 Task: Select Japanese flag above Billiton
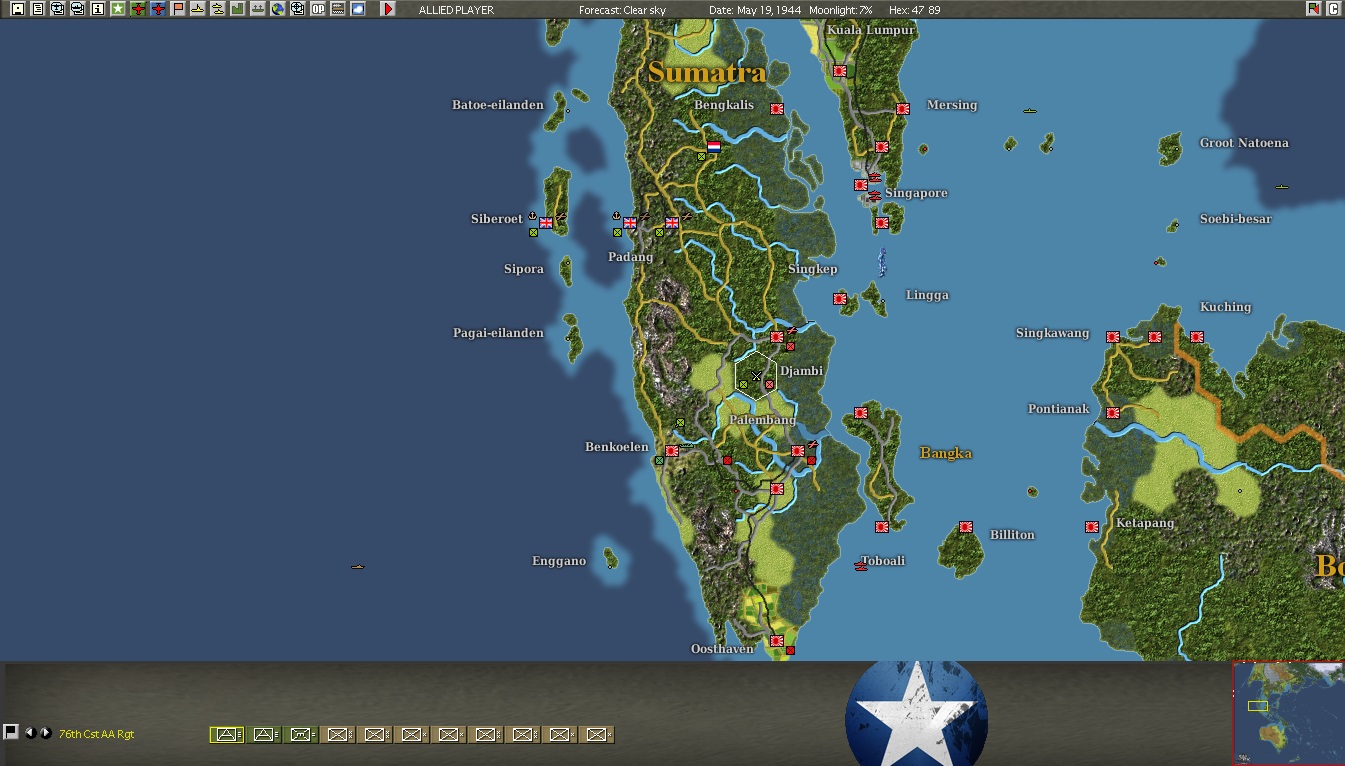(x=966, y=527)
